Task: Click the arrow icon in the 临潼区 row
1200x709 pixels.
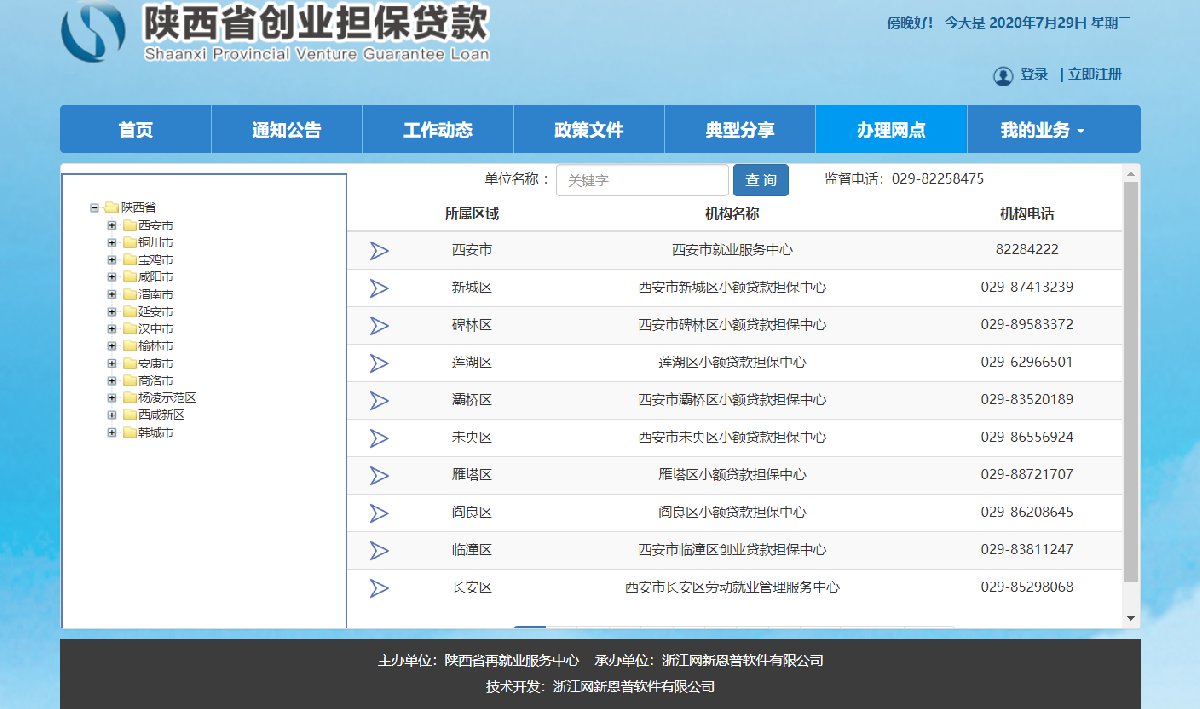Action: 379,550
